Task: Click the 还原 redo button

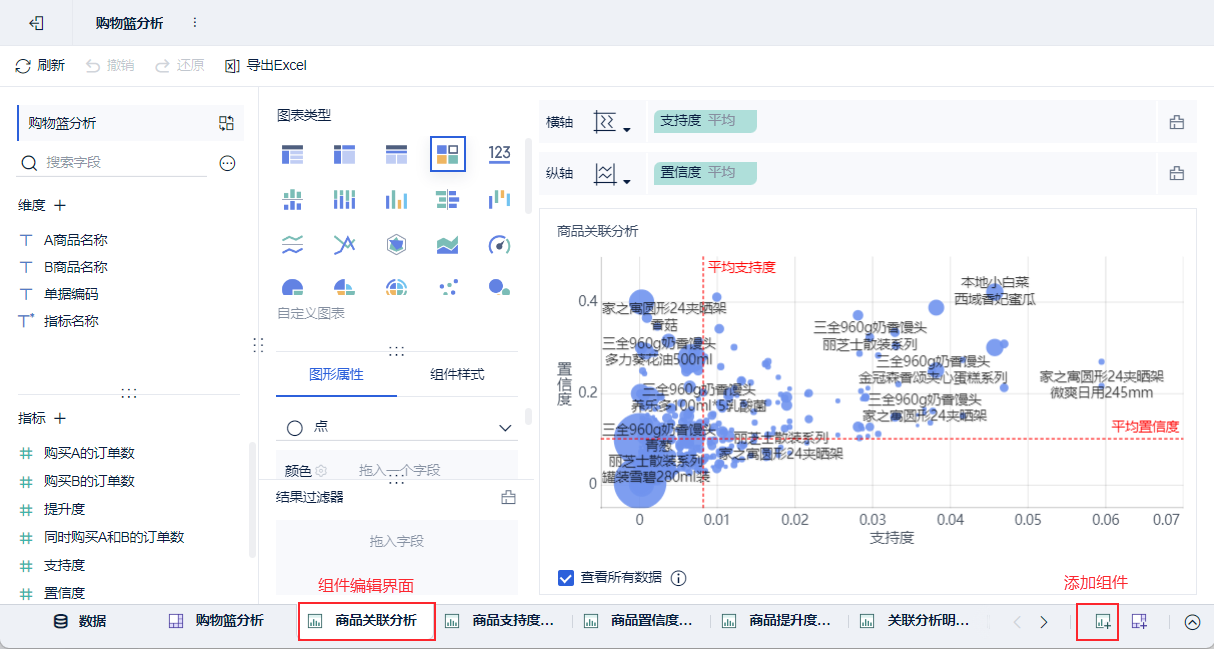Action: tap(179, 65)
